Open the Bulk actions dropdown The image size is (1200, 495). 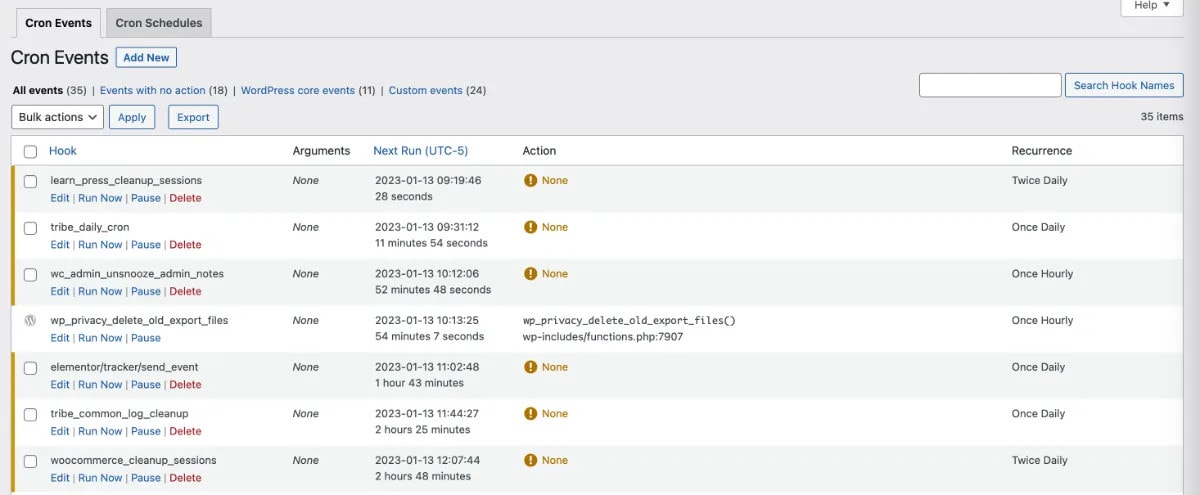pyautogui.click(x=57, y=117)
